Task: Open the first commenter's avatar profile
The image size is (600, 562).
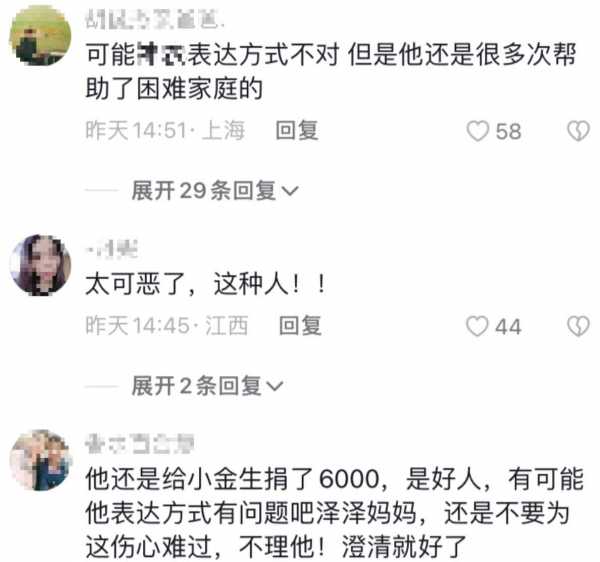Action: point(40,35)
